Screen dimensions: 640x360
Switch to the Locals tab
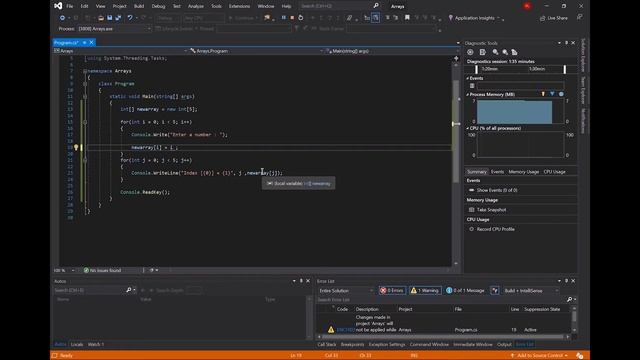[77, 344]
